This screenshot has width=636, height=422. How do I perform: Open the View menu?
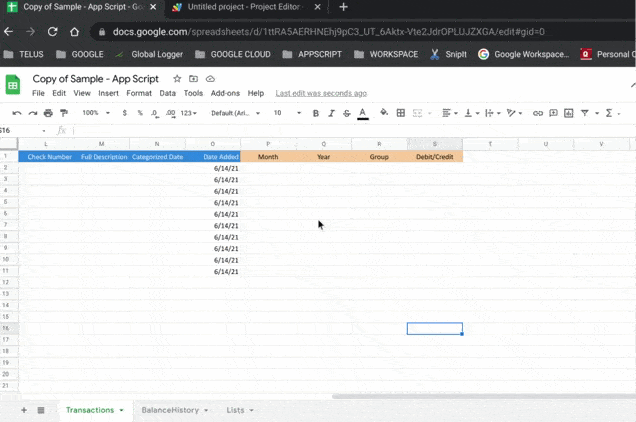click(x=82, y=93)
